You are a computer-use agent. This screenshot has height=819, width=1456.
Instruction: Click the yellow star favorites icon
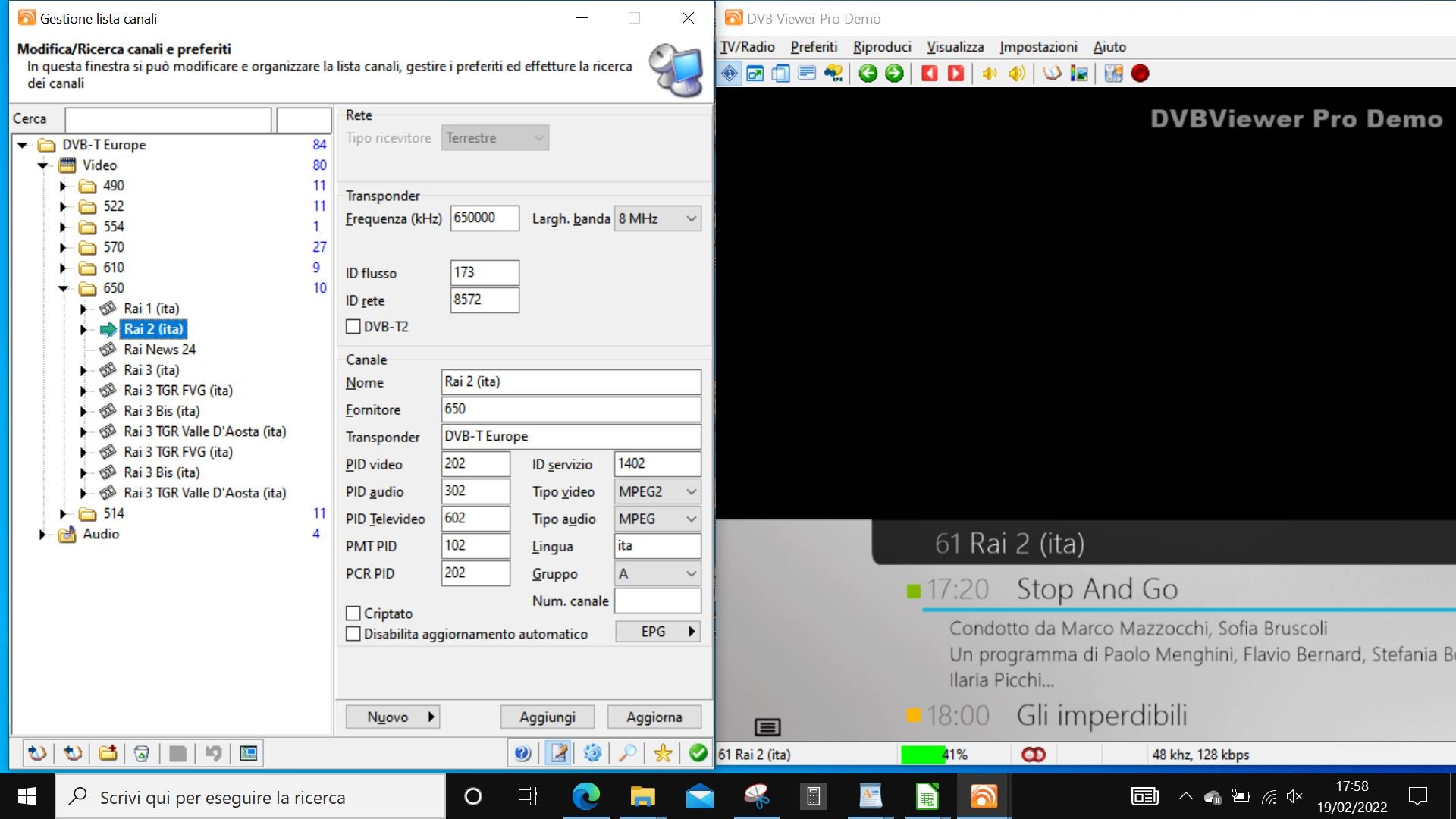[663, 753]
